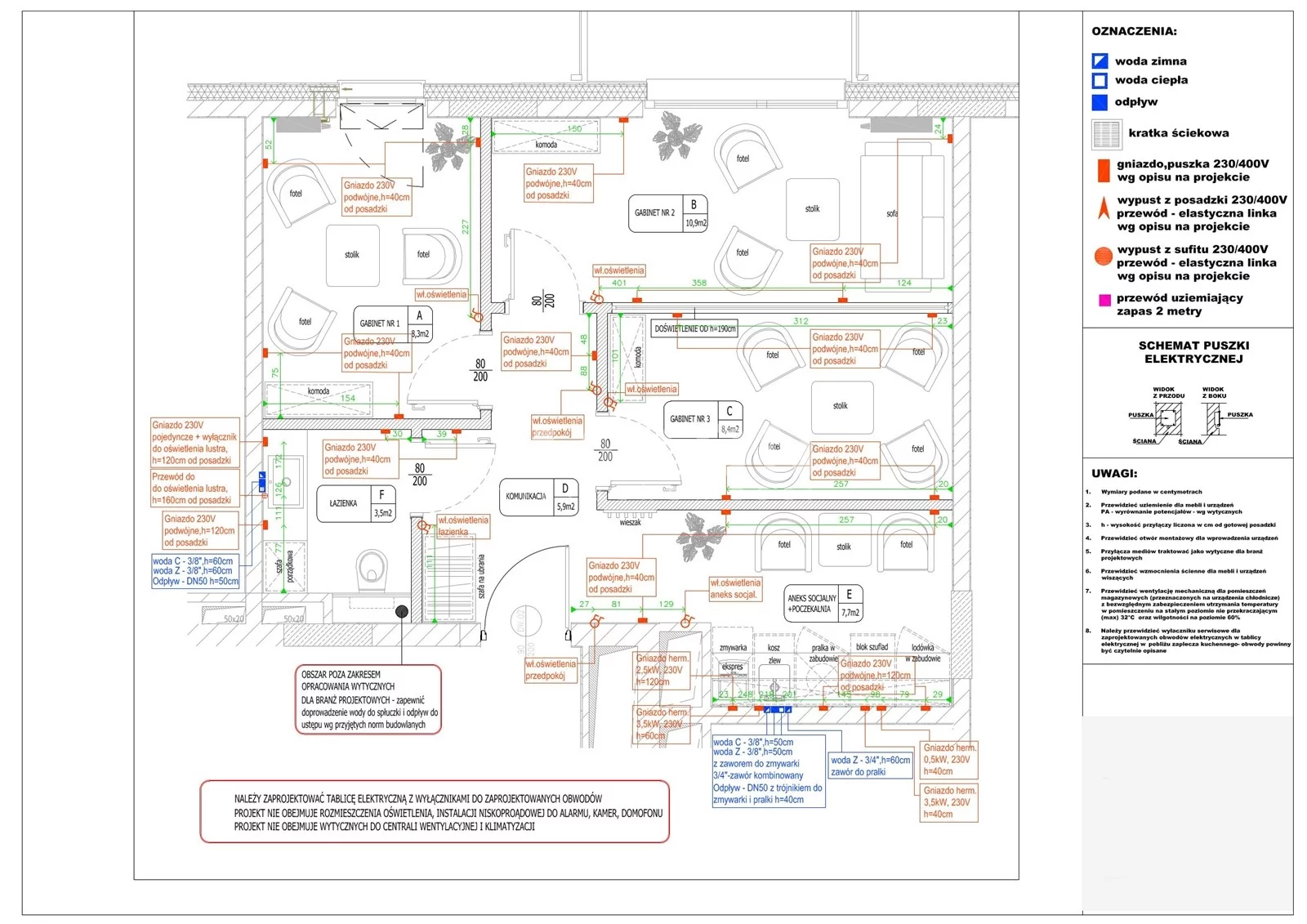1307x924 pixels.
Task: Click the WIDOK Z BOKU box diagram
Action: click(1213, 419)
